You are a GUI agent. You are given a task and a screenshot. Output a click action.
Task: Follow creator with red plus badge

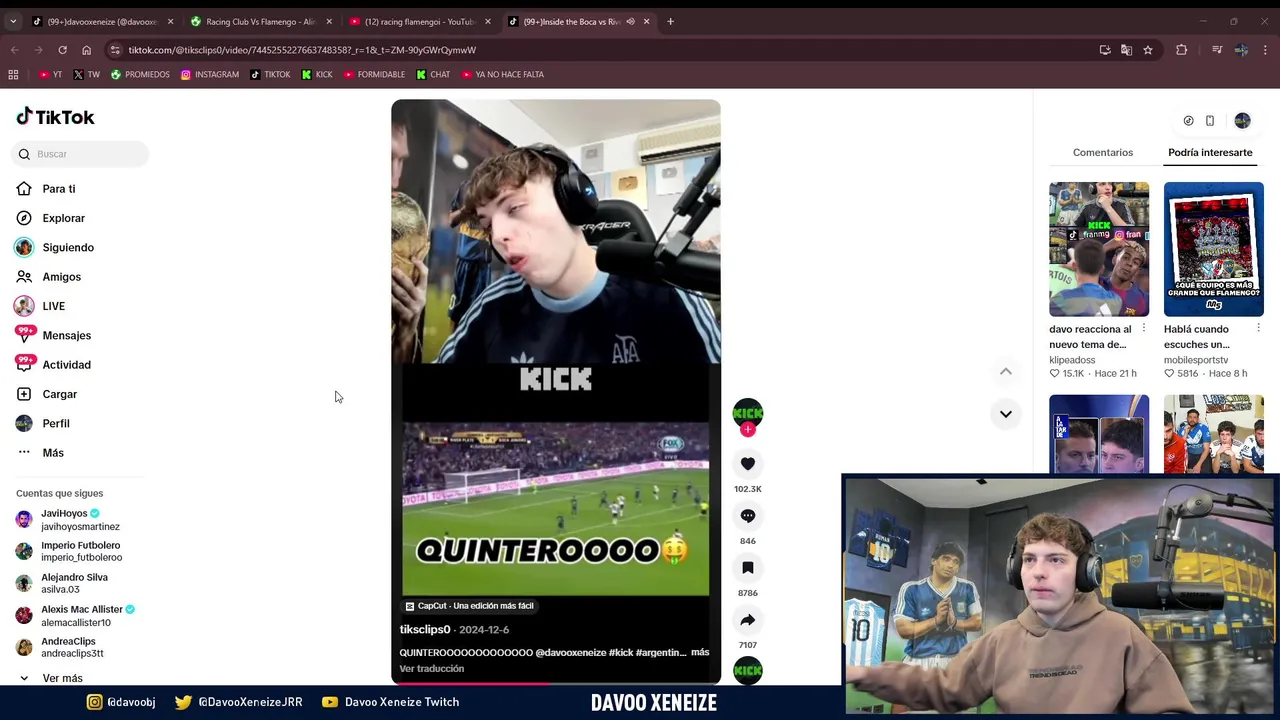coord(748,430)
